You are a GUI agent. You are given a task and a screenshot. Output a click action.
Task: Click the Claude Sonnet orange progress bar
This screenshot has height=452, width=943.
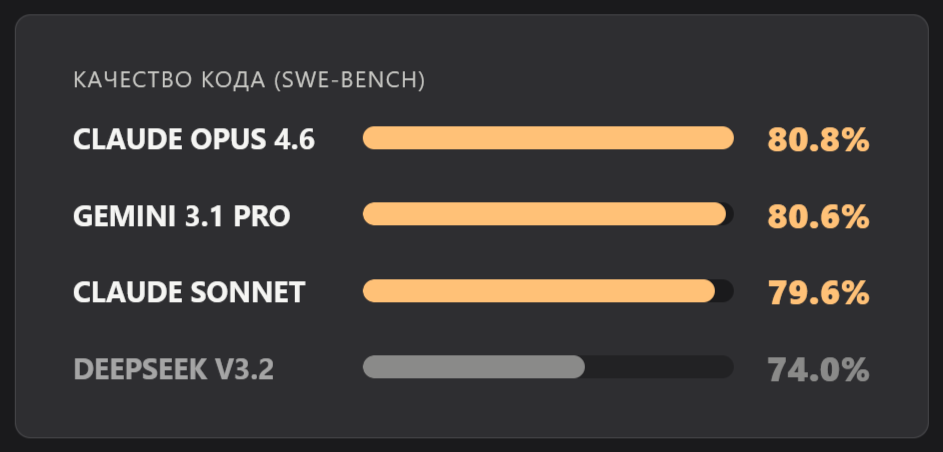[x=539, y=291]
